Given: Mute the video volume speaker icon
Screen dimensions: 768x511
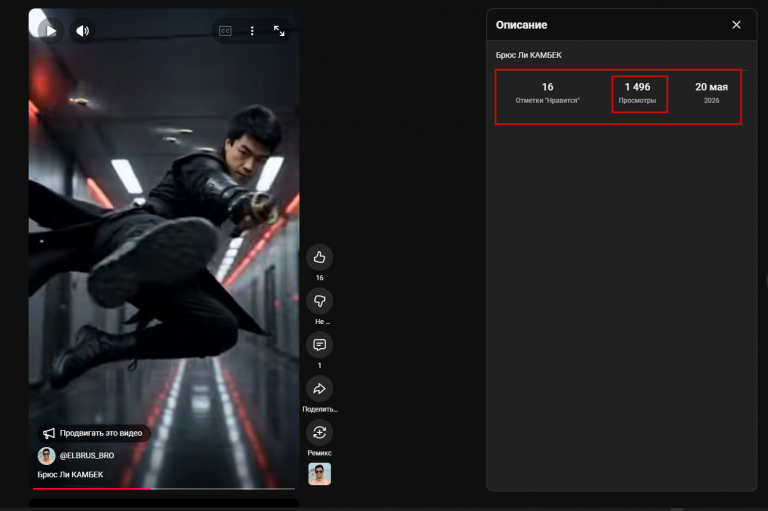Looking at the screenshot, I should [x=82, y=31].
